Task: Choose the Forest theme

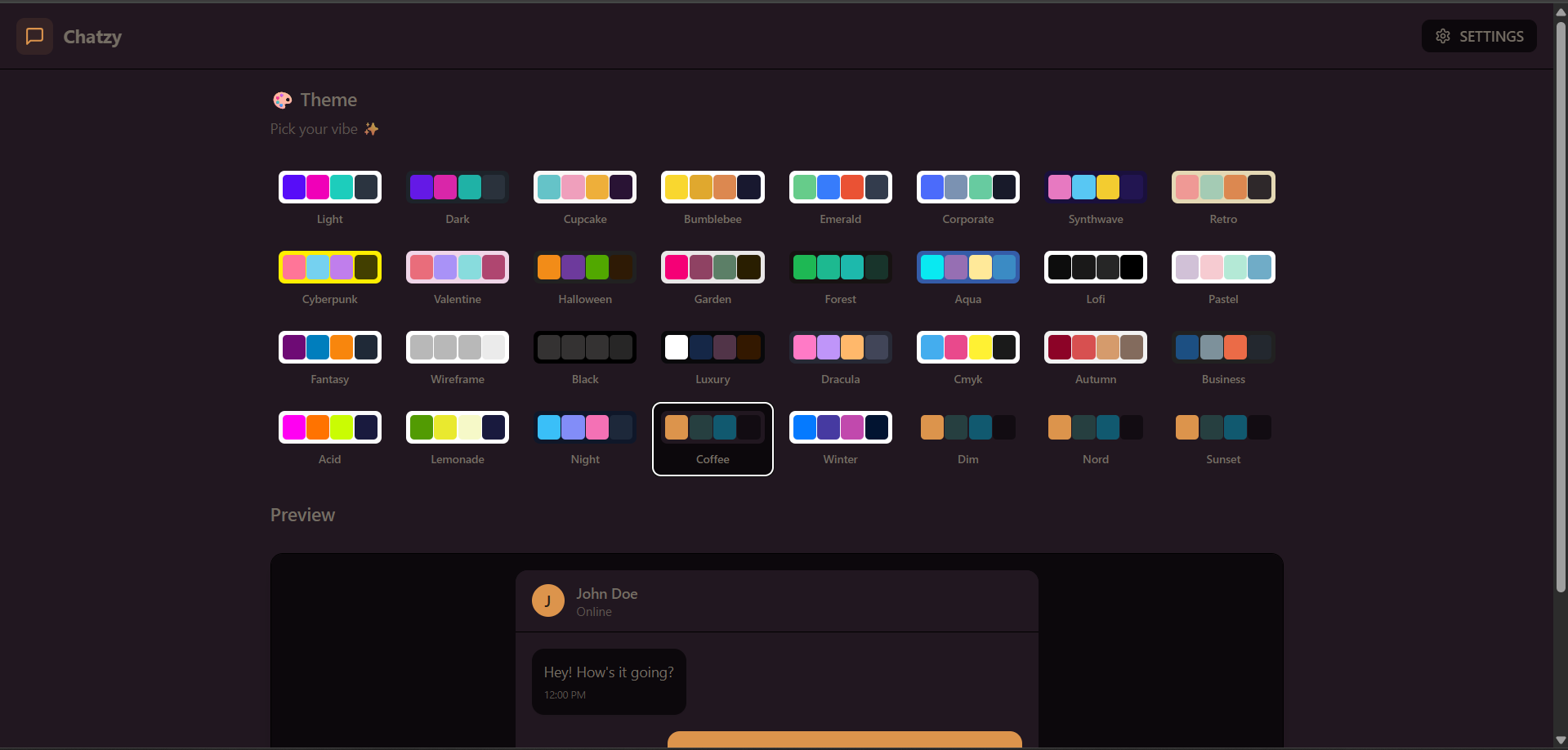Action: point(841,279)
